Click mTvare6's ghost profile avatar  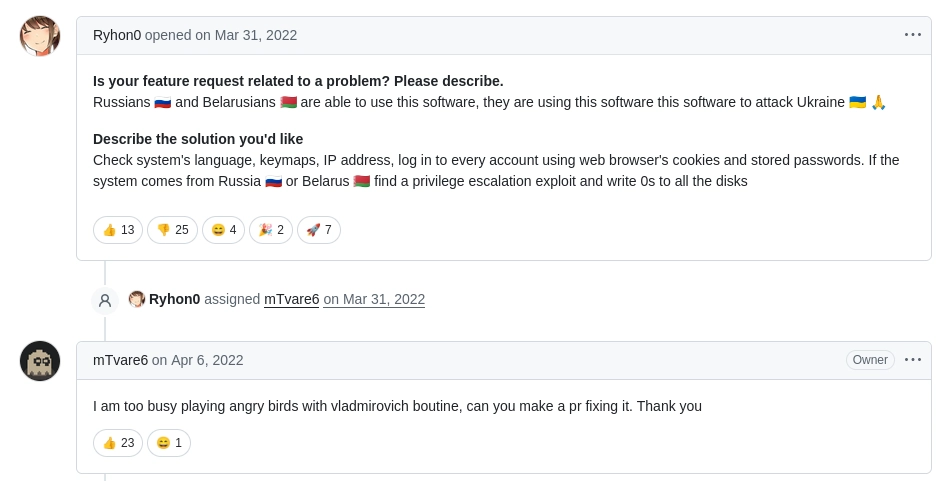click(x=40, y=361)
